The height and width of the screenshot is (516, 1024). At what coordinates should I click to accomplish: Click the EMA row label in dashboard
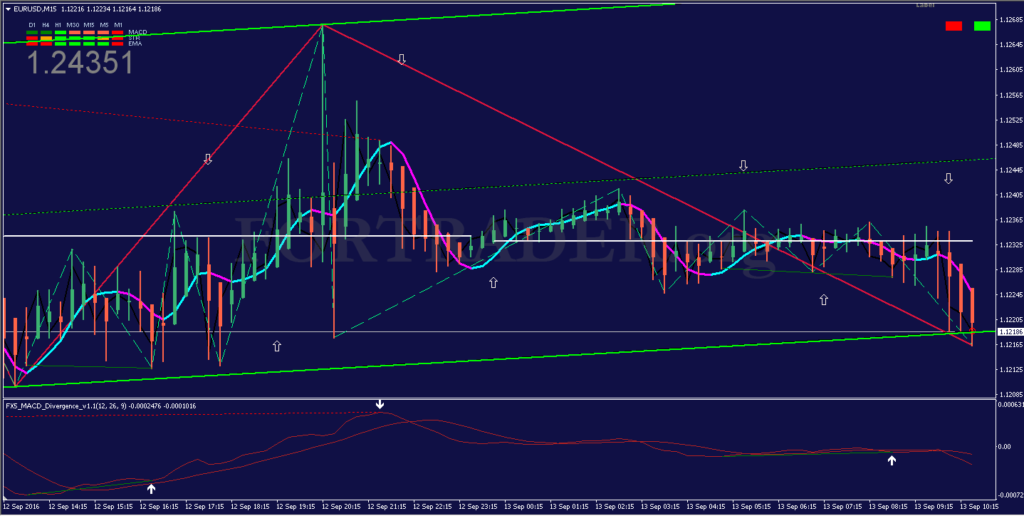(135, 44)
